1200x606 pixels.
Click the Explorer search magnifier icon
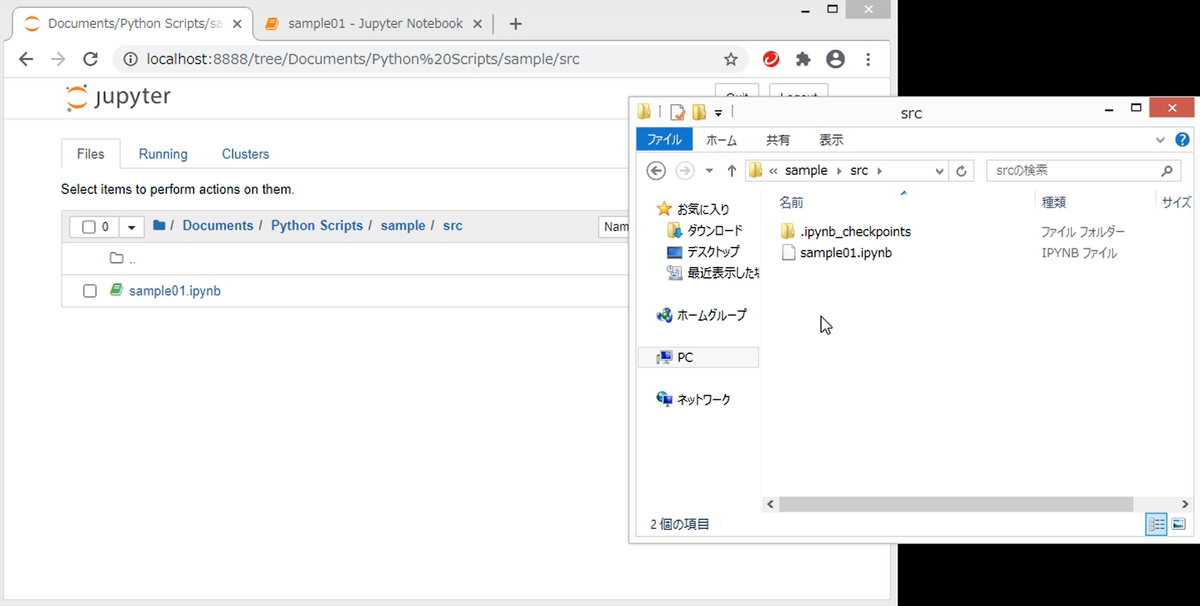pyautogui.click(x=1167, y=171)
